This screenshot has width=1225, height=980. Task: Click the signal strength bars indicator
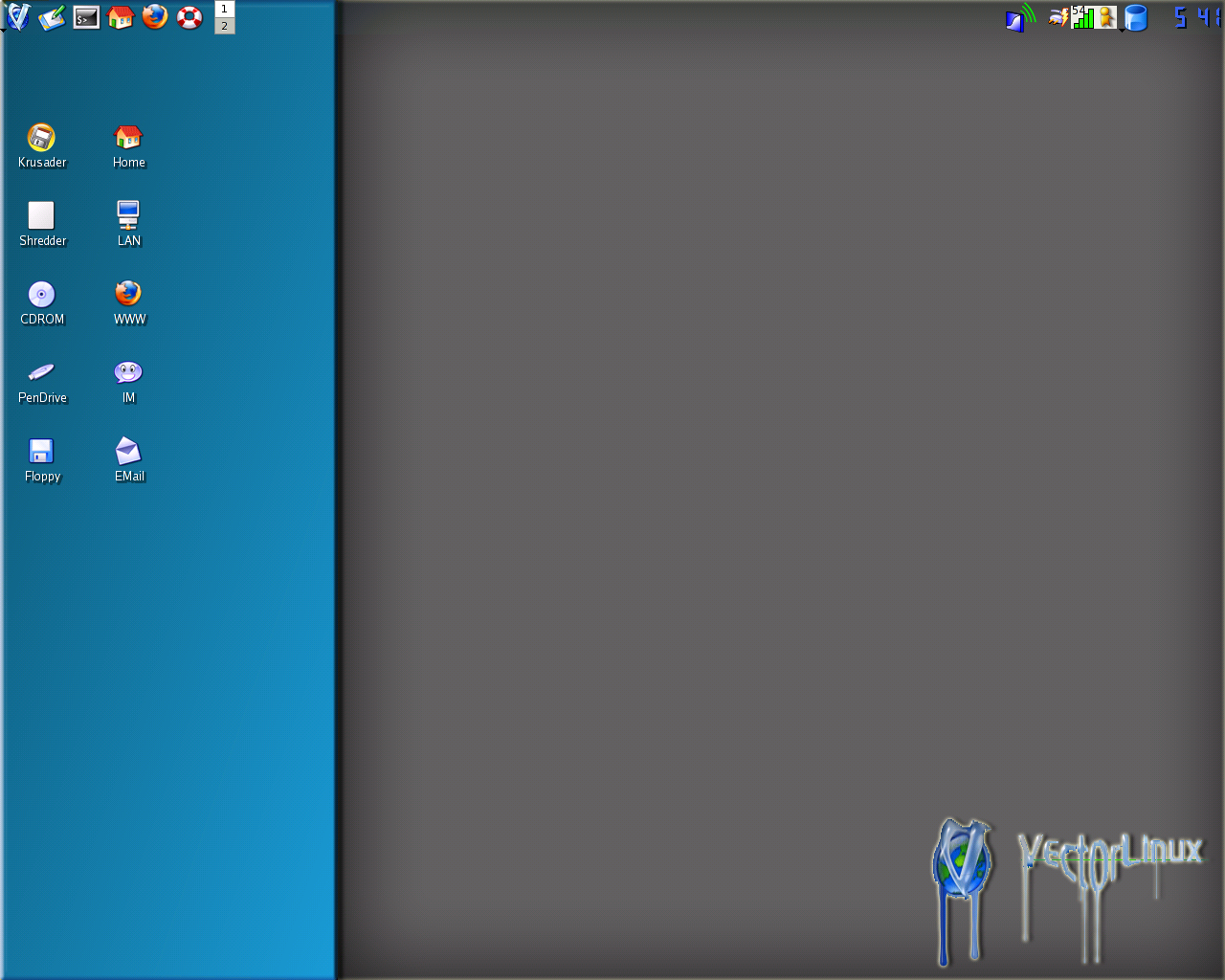point(1082,16)
